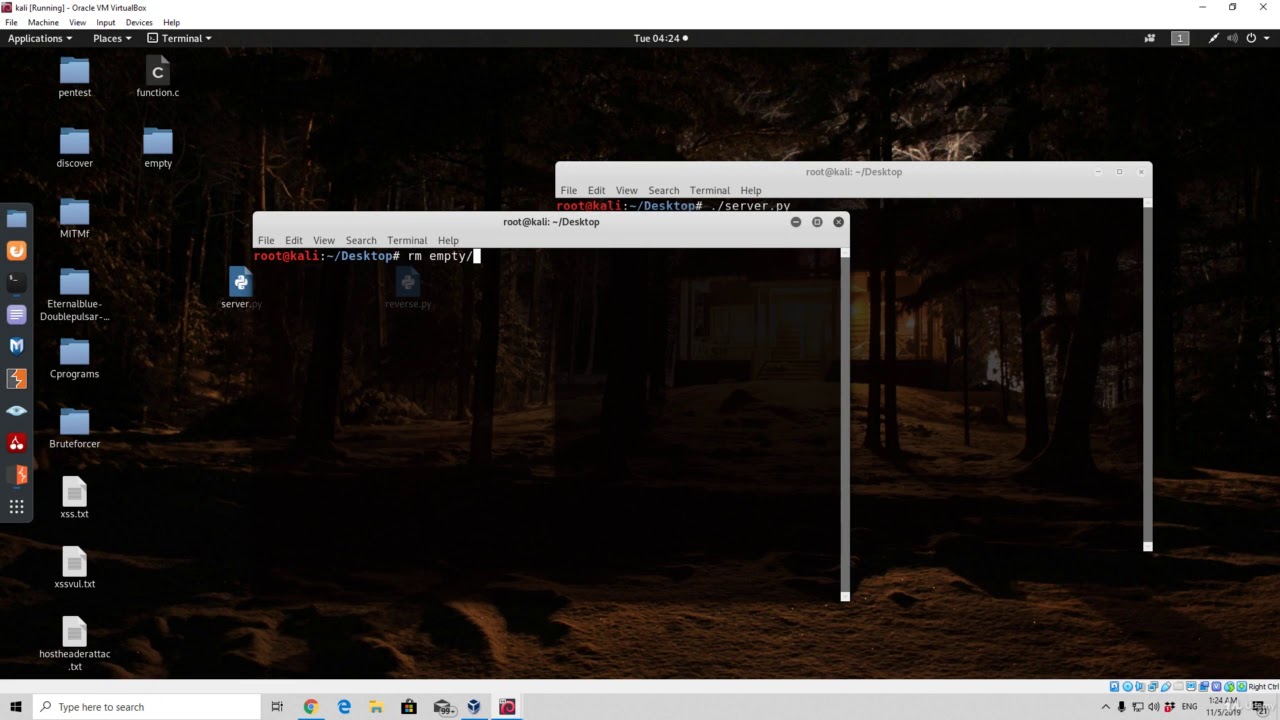Image resolution: width=1280 pixels, height=720 pixels.
Task: Open the Terminal menu in the back terminal window
Action: tap(709, 190)
